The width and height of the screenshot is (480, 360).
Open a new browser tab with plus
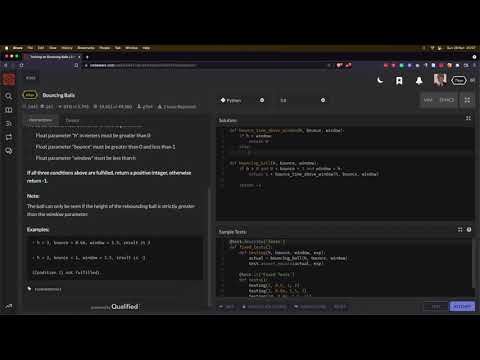(x=87, y=57)
